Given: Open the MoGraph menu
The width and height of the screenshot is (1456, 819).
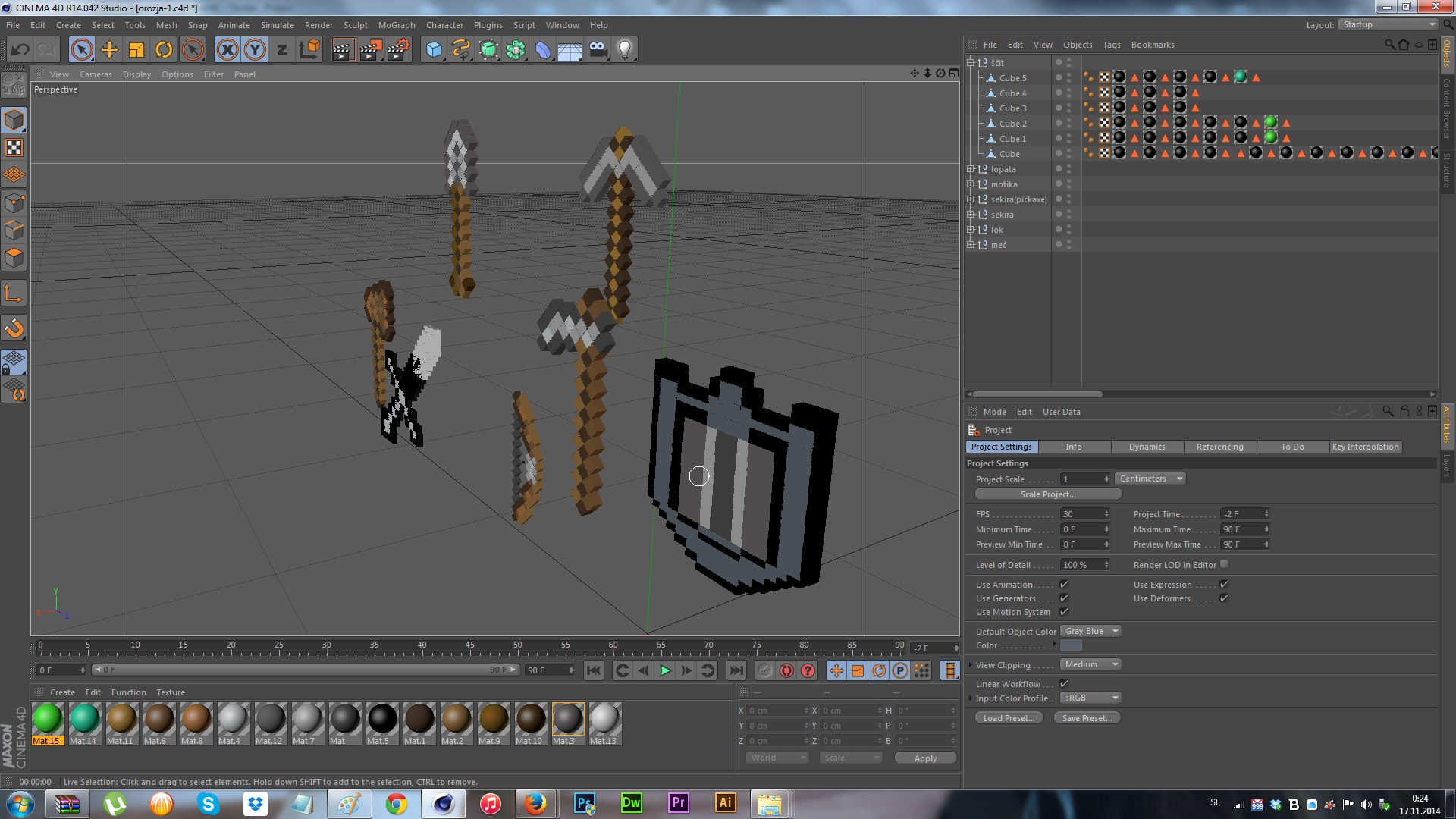Looking at the screenshot, I should point(397,25).
